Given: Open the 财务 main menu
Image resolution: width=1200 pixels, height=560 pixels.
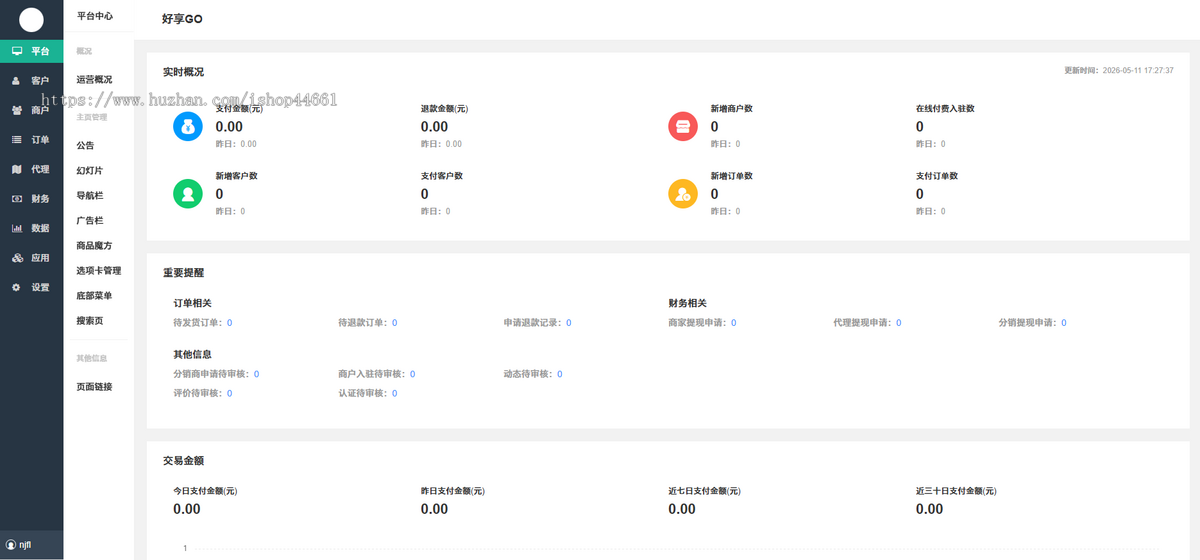Looking at the screenshot, I should click(x=32, y=199).
